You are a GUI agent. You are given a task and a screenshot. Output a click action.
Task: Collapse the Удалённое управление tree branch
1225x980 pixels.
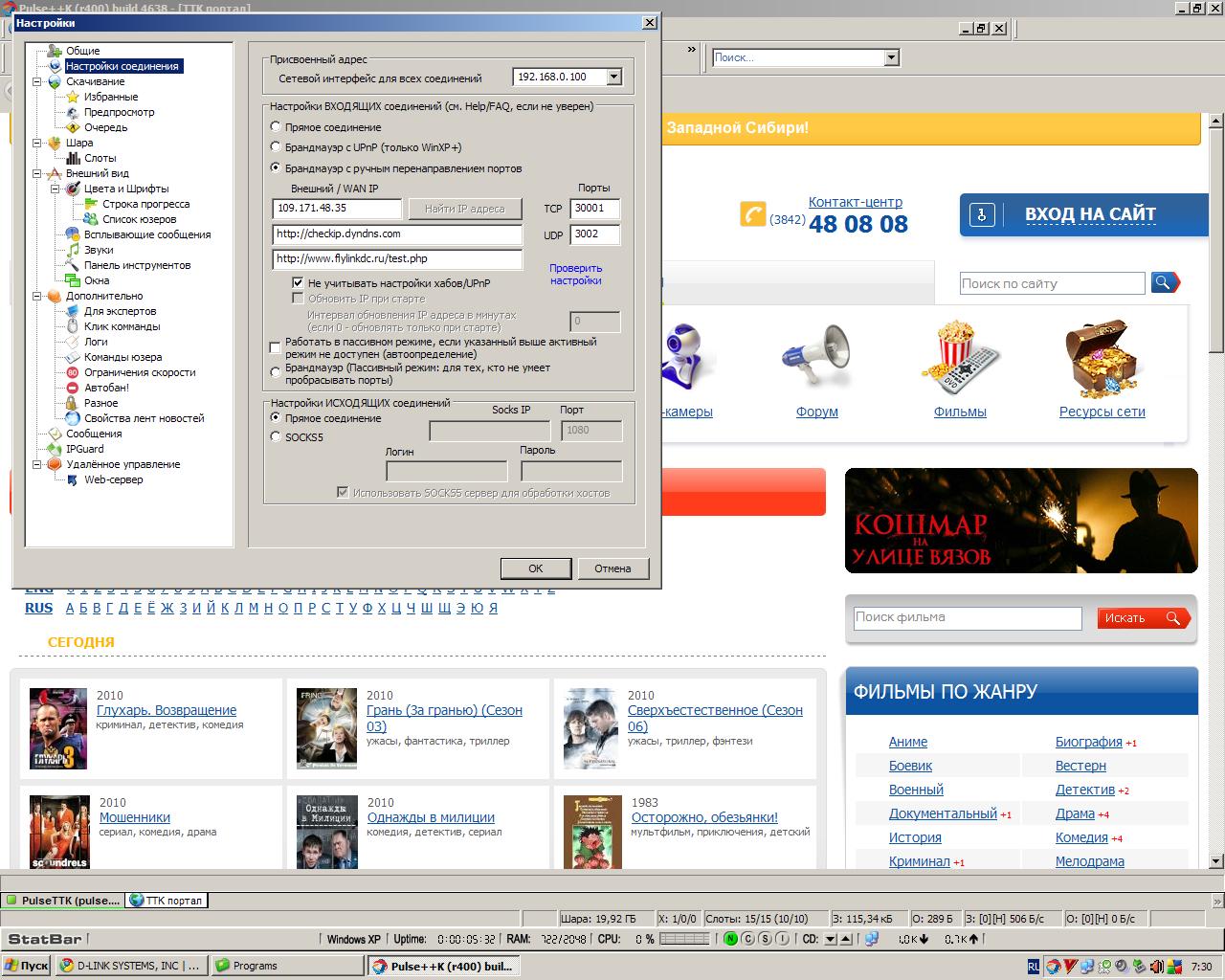[37, 464]
